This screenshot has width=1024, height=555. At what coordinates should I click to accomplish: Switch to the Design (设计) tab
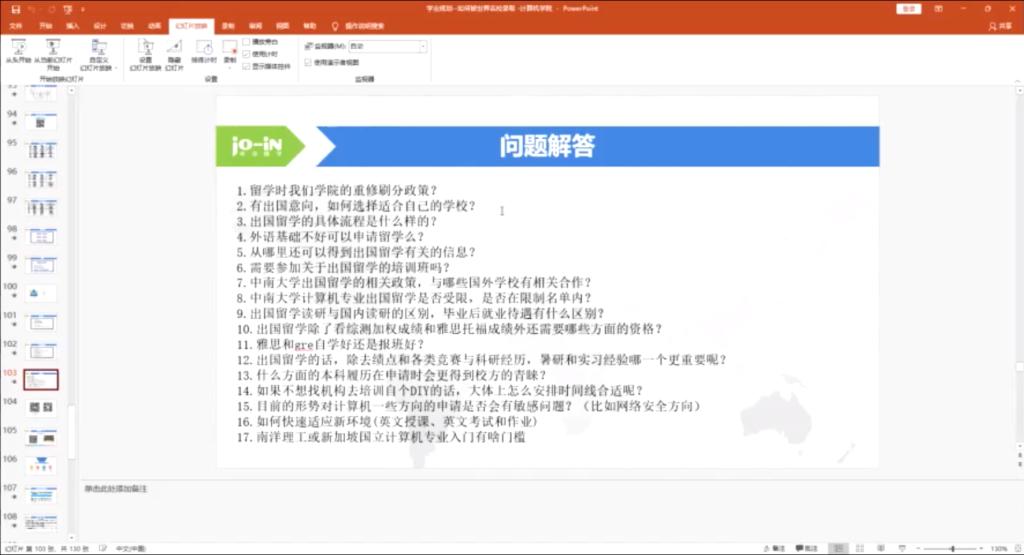pos(99,25)
